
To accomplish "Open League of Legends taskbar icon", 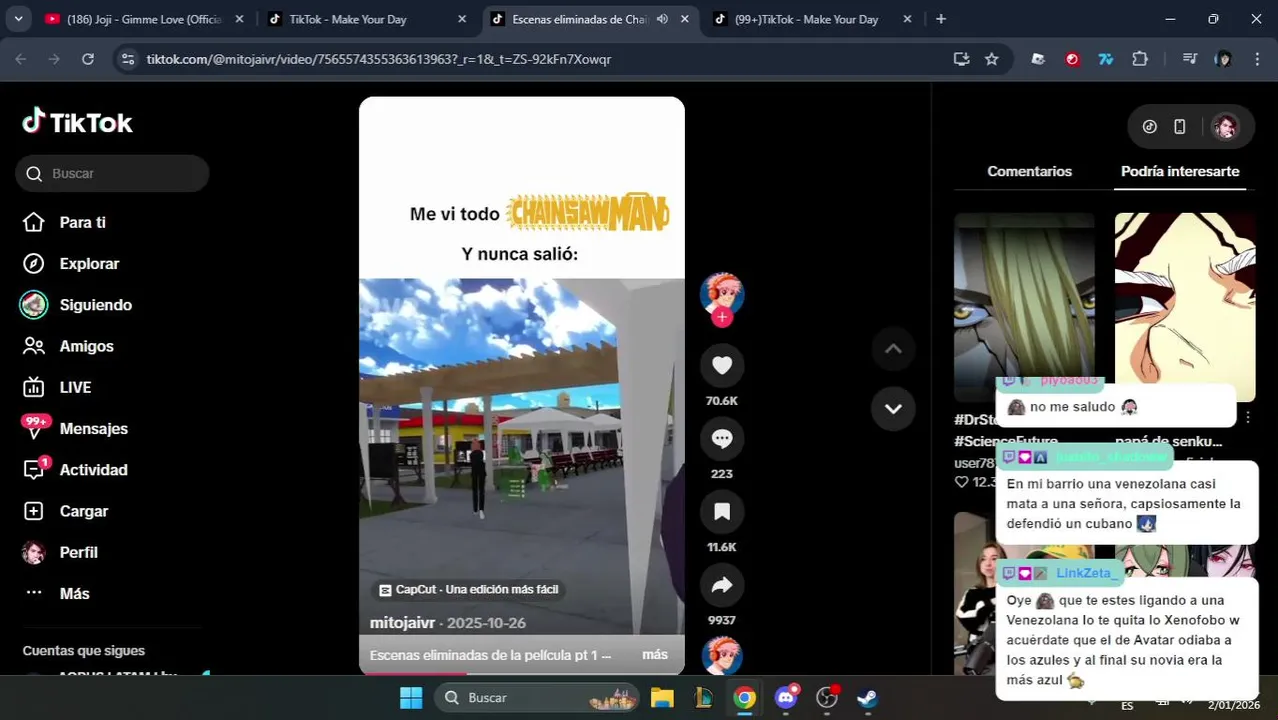I will click(703, 697).
